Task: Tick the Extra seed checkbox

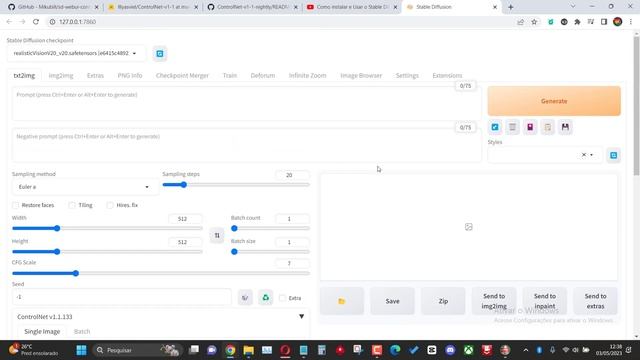Action: click(x=282, y=298)
